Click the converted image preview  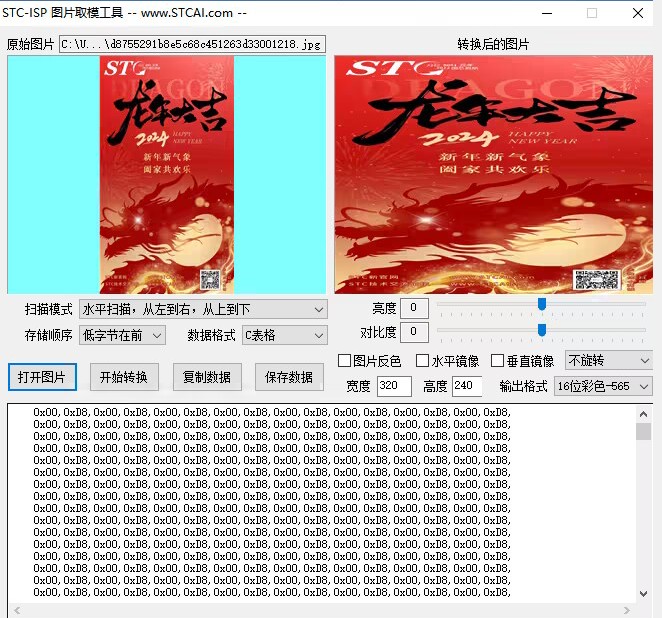coord(494,175)
